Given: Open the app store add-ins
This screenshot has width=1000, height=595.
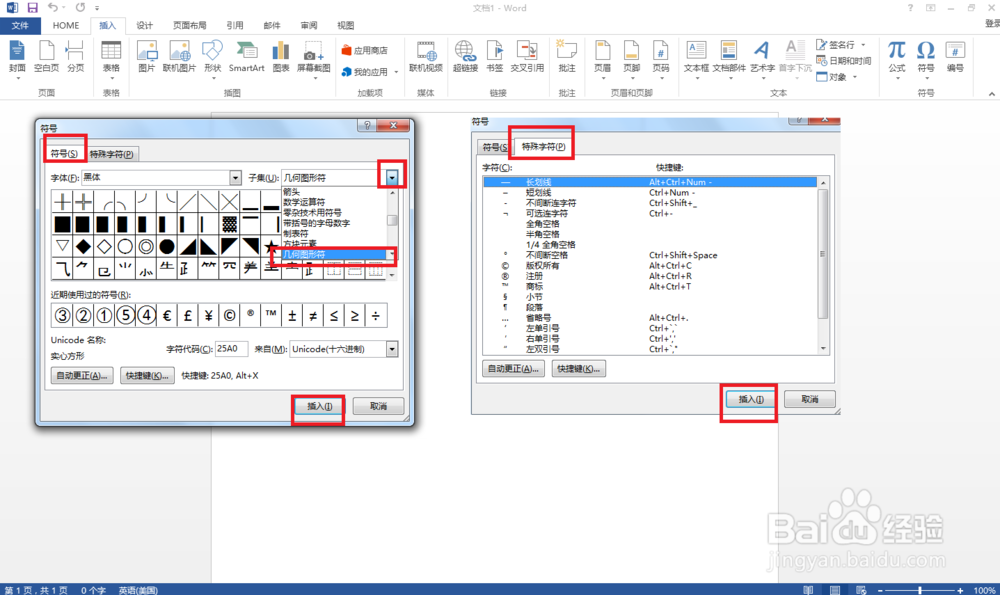Looking at the screenshot, I should point(364,50).
